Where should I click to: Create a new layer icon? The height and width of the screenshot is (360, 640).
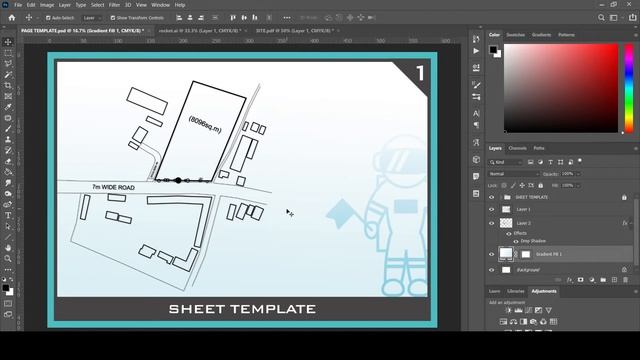tap(614, 280)
